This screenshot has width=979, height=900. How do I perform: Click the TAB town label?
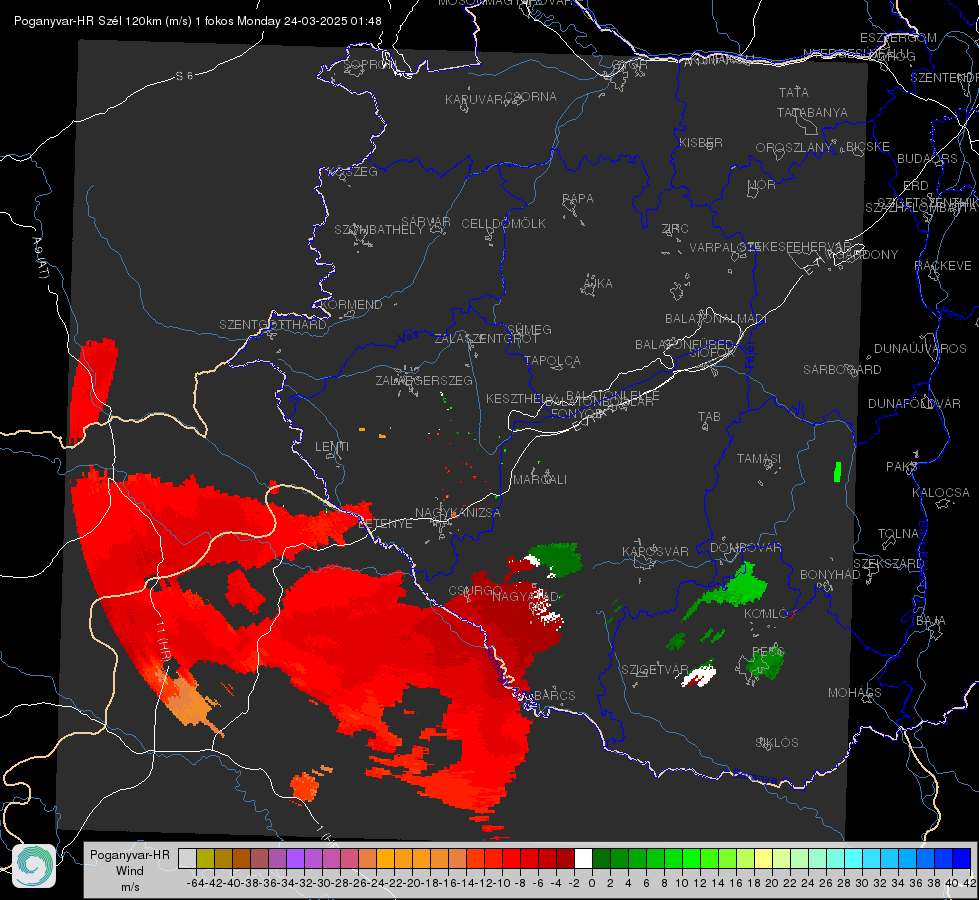(709, 417)
